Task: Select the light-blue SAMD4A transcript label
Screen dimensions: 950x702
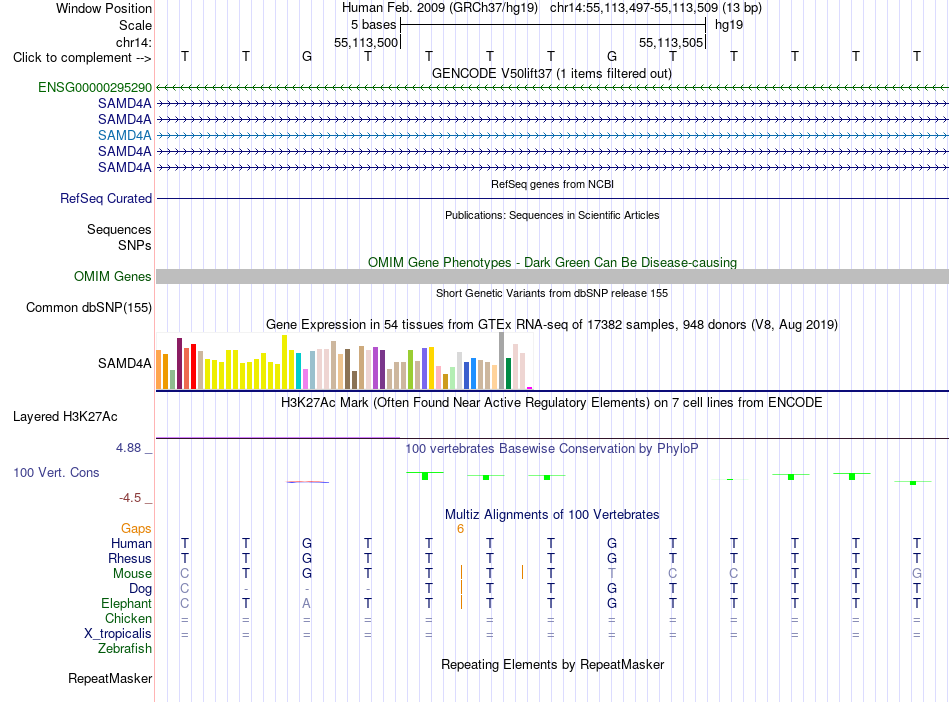Action: tap(124, 135)
